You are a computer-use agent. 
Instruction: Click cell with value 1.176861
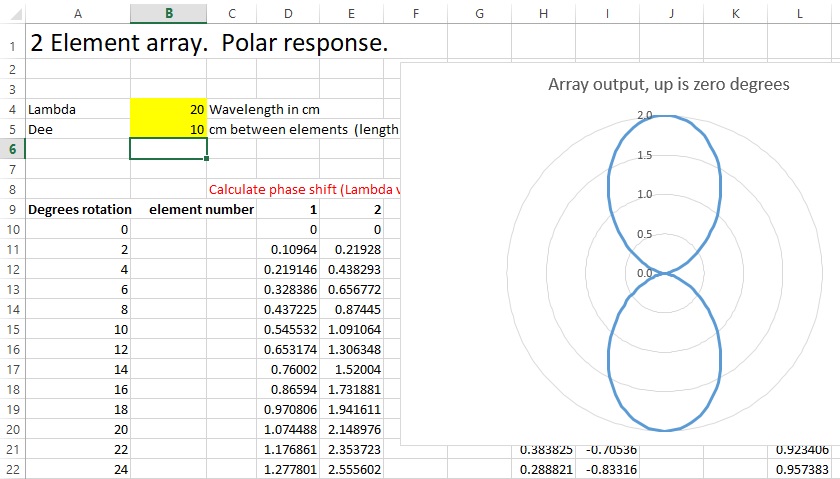tap(288, 450)
